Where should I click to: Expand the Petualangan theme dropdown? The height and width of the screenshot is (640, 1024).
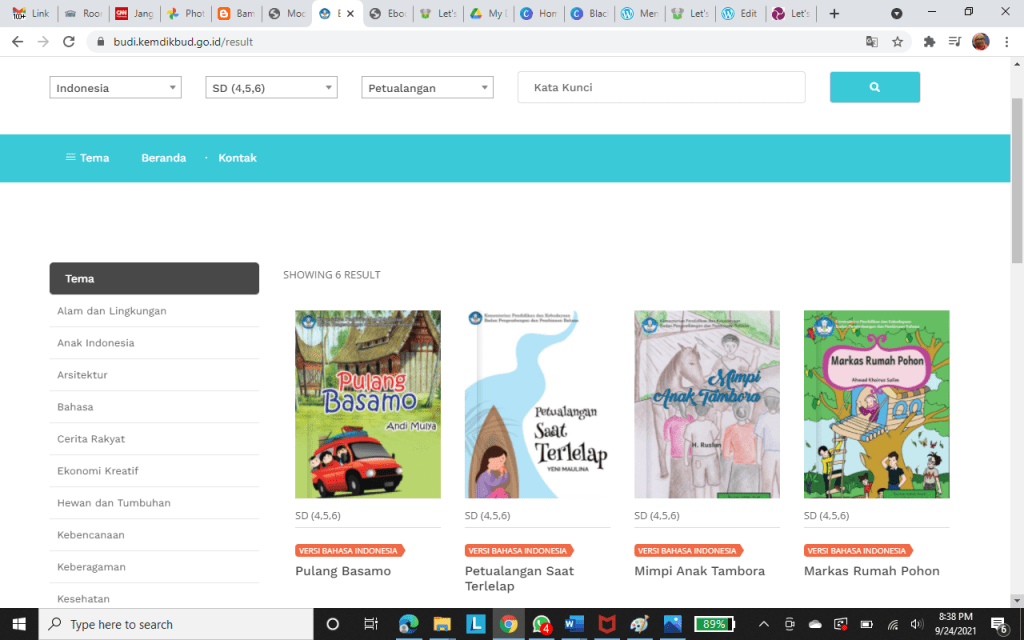click(x=427, y=88)
